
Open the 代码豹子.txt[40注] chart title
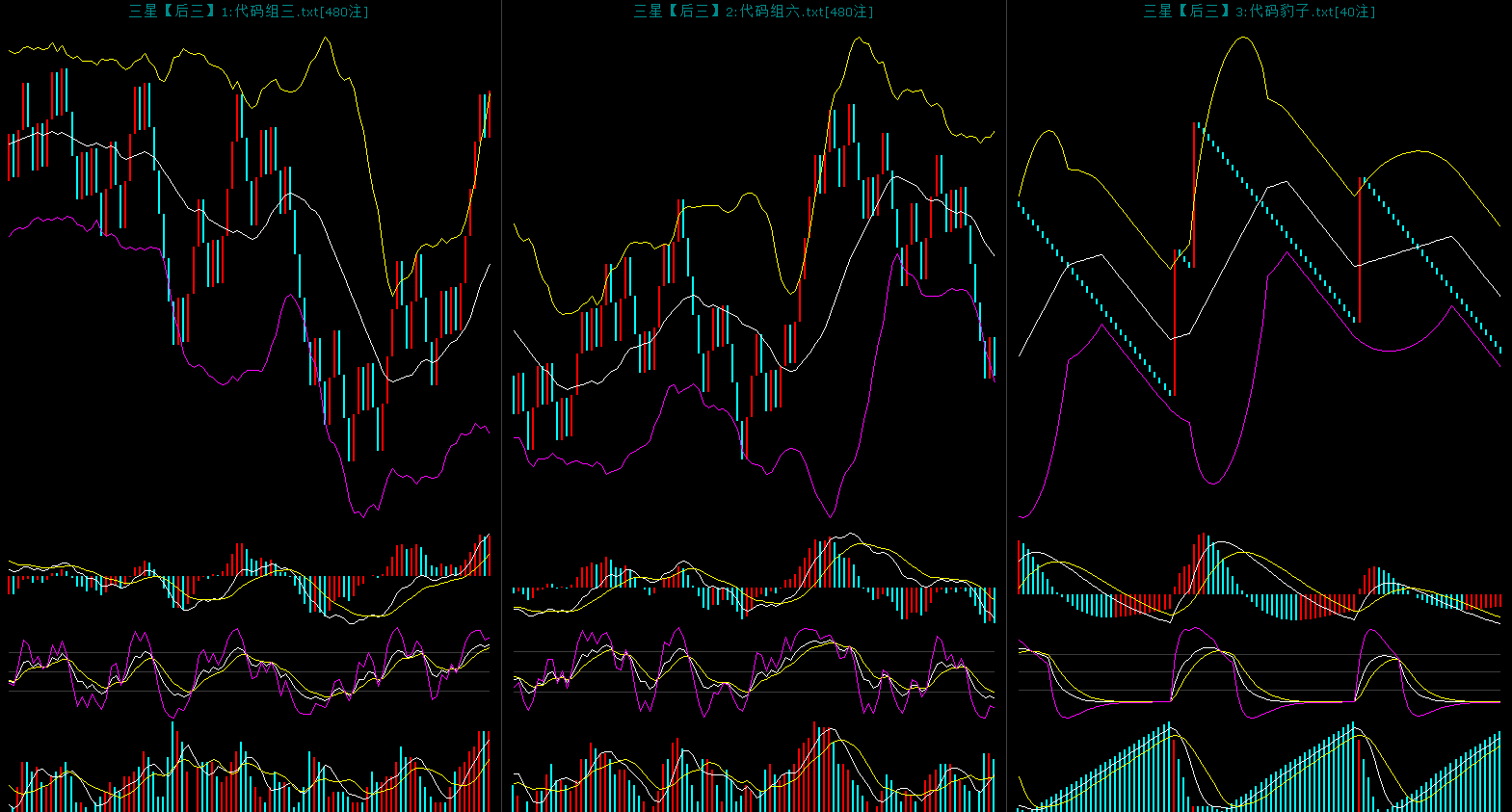1259,12
